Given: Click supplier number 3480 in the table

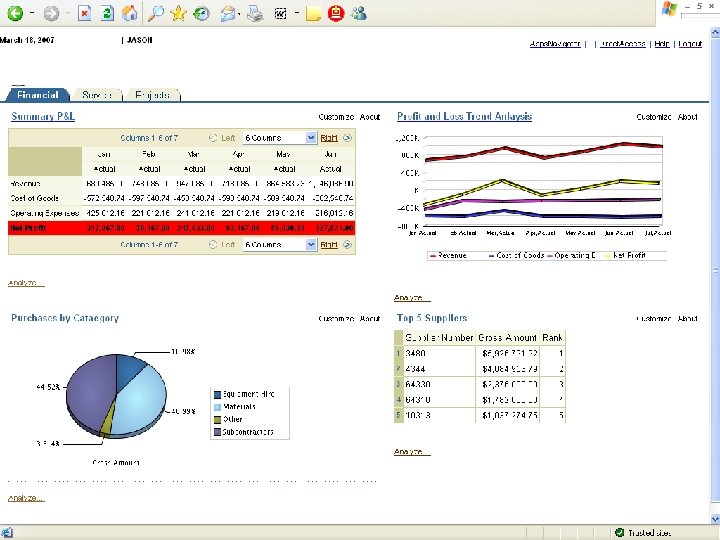Looking at the screenshot, I should 416,354.
